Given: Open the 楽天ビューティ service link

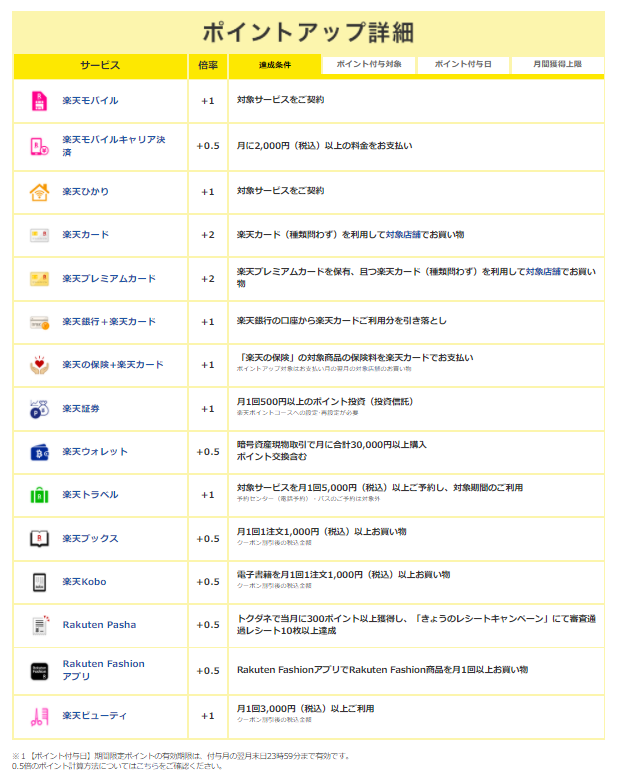Looking at the screenshot, I should click(95, 716).
